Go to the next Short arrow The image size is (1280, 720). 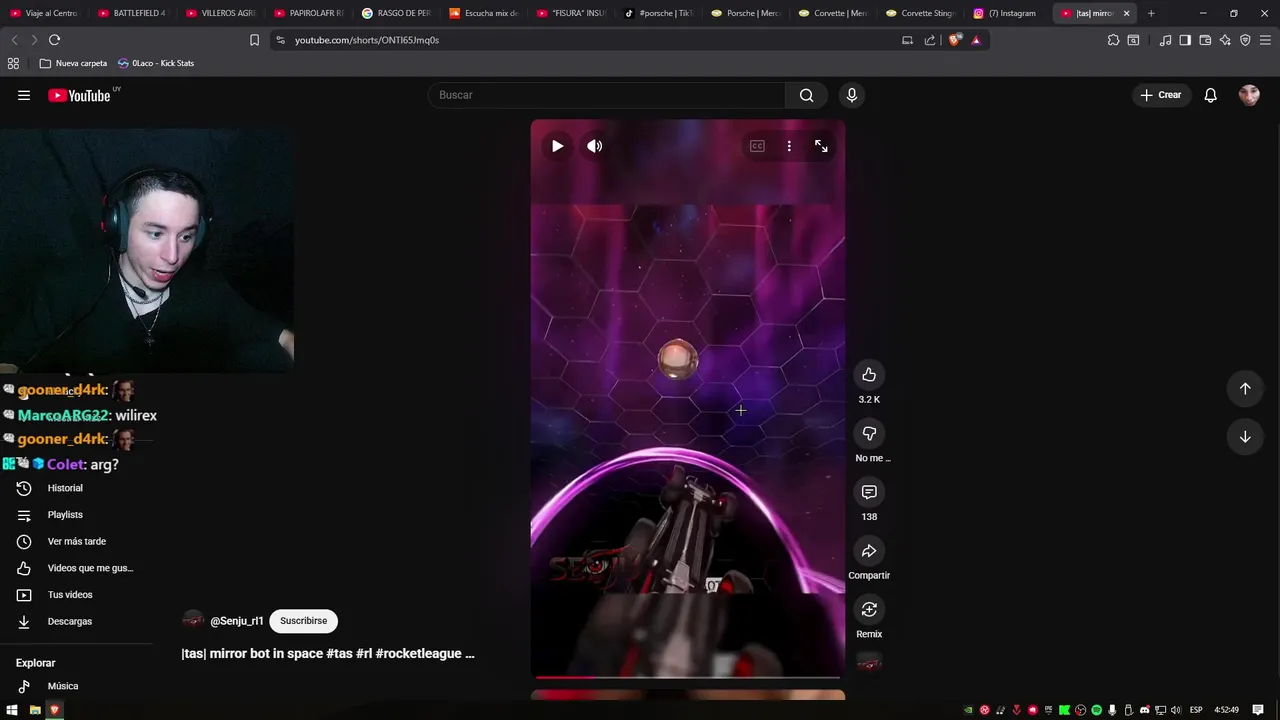pyautogui.click(x=1245, y=436)
